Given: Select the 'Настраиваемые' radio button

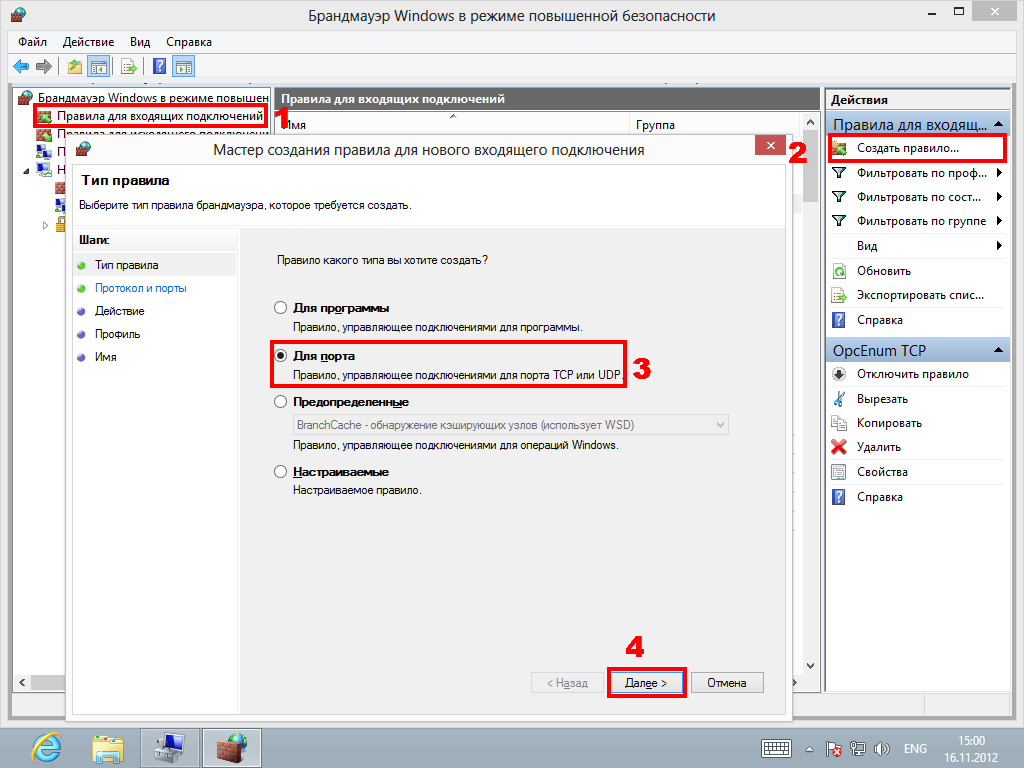Looking at the screenshot, I should [x=280, y=472].
